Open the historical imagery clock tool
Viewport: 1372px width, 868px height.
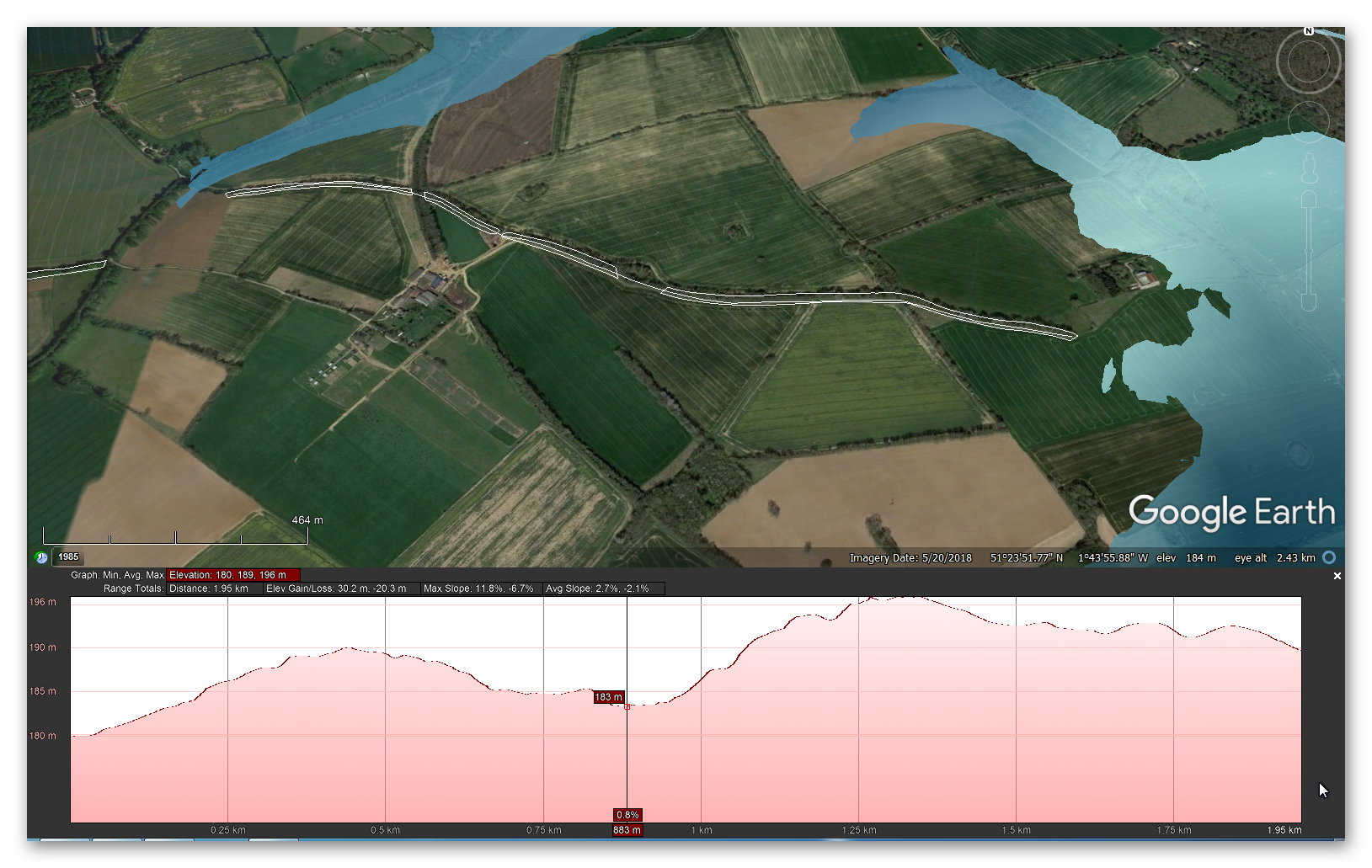pyautogui.click(x=40, y=556)
